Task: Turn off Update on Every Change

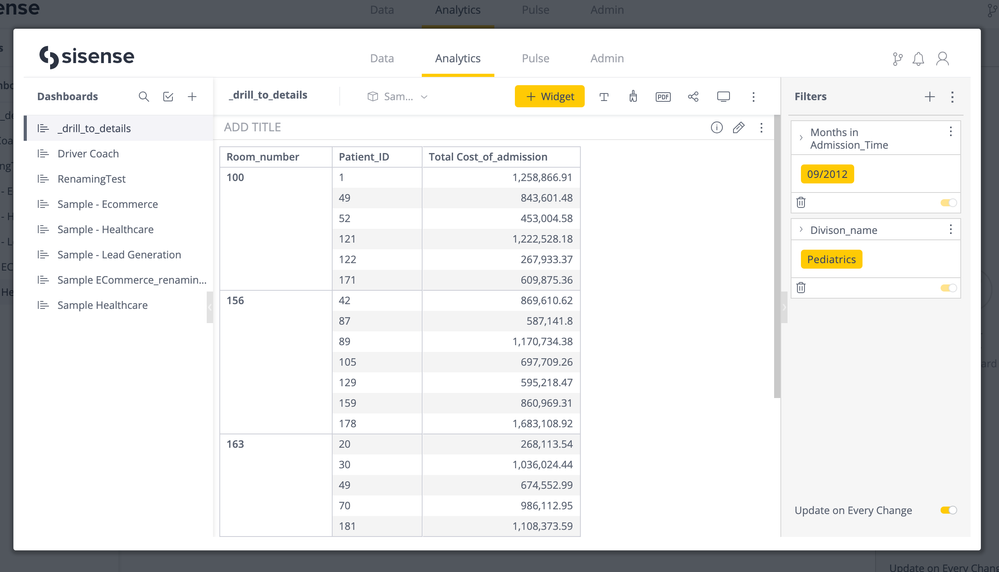Action: pyautogui.click(x=948, y=510)
